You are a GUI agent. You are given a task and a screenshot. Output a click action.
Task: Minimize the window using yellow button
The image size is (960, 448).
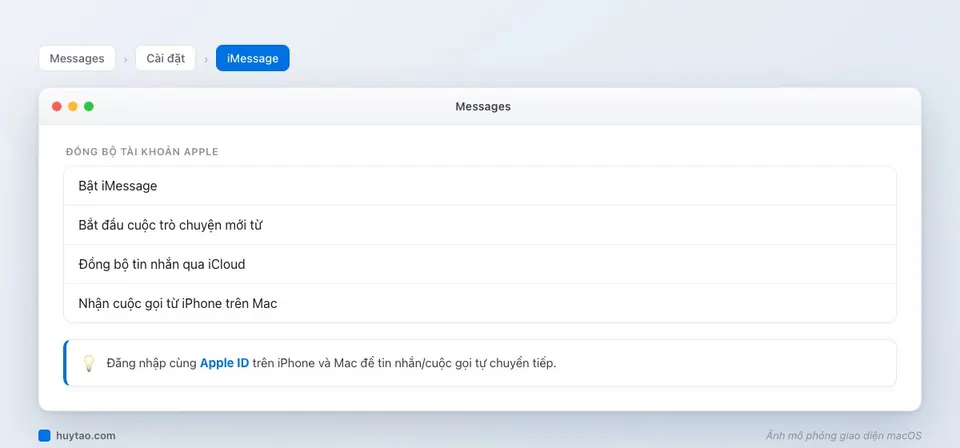click(73, 106)
